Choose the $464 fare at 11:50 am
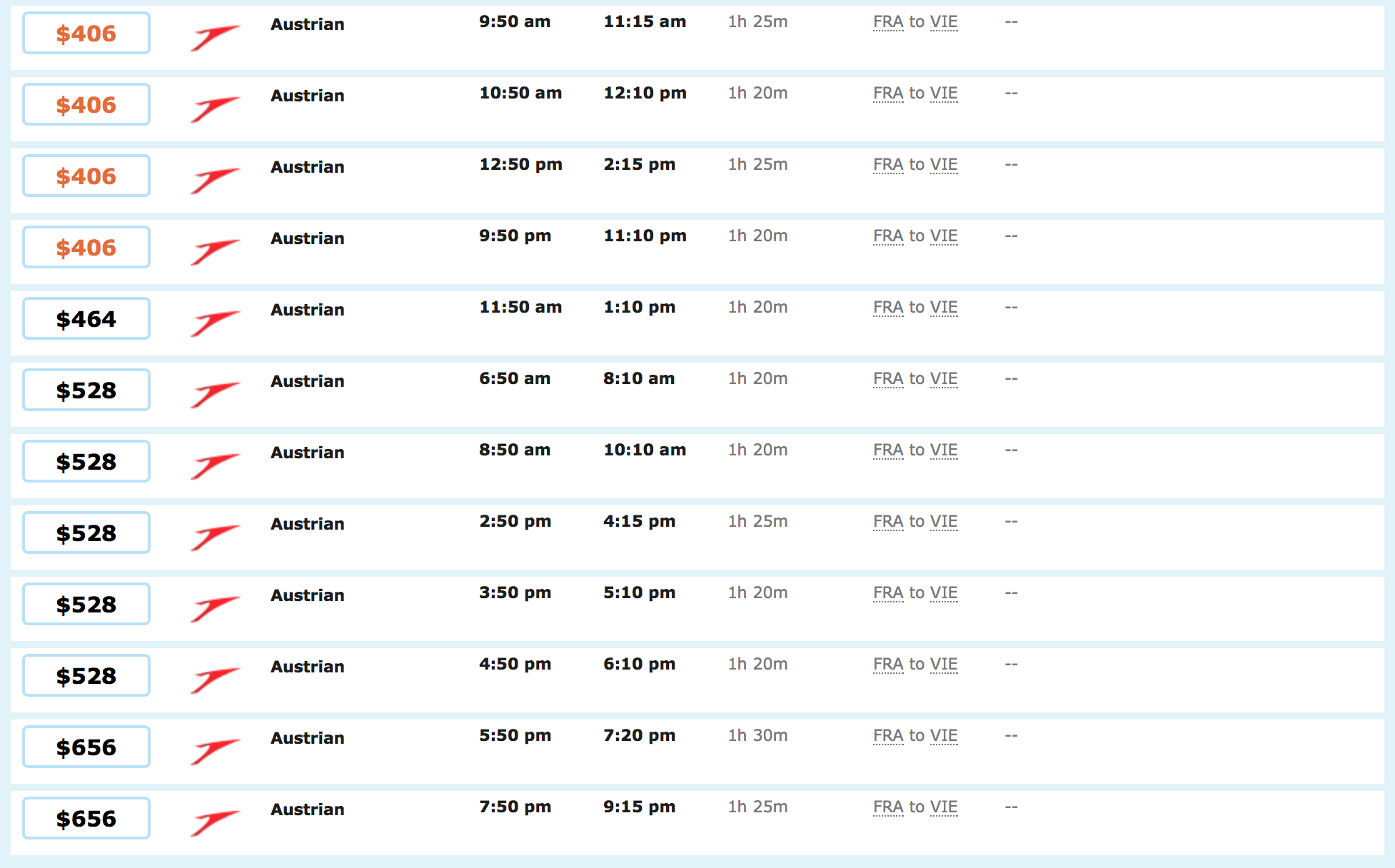This screenshot has height=868, width=1395. pos(86,319)
